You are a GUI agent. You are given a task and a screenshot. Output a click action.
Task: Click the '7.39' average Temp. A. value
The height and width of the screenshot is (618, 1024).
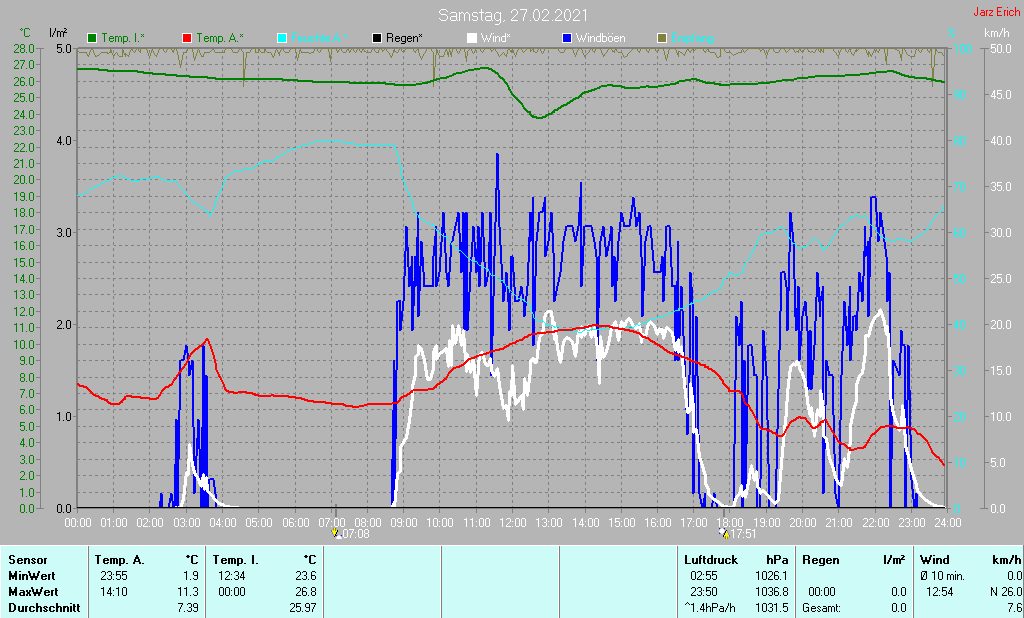pos(188,608)
